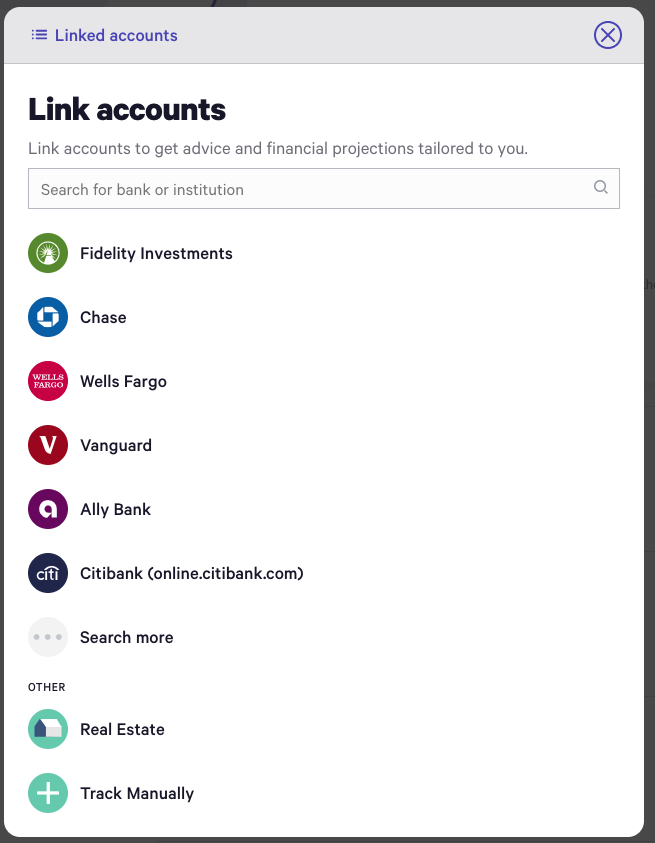Click the Fidelity Investments green logo icon

coord(48,253)
